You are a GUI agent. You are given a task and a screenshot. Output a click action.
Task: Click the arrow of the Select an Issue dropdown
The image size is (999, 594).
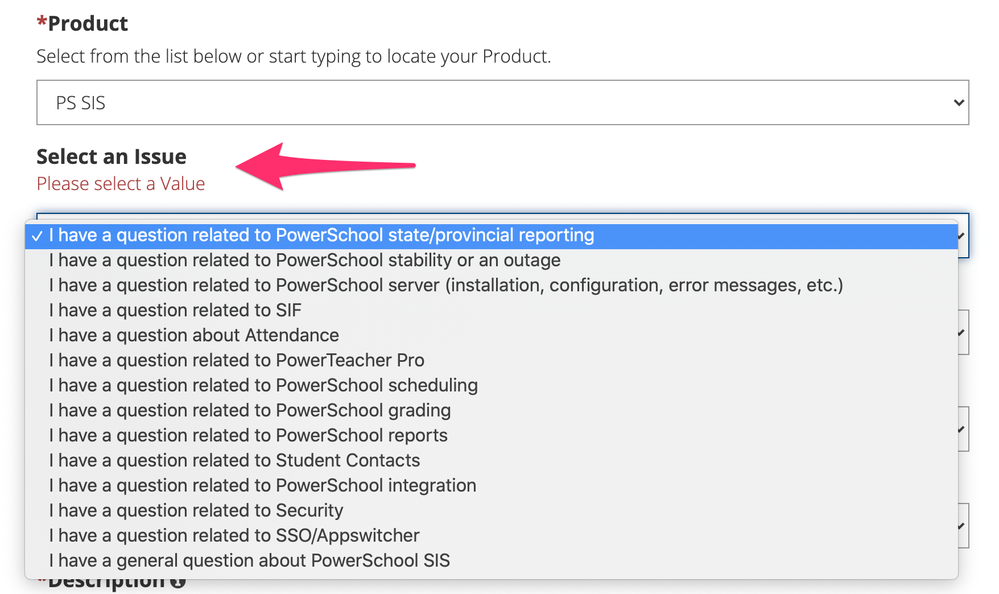[x=962, y=236]
